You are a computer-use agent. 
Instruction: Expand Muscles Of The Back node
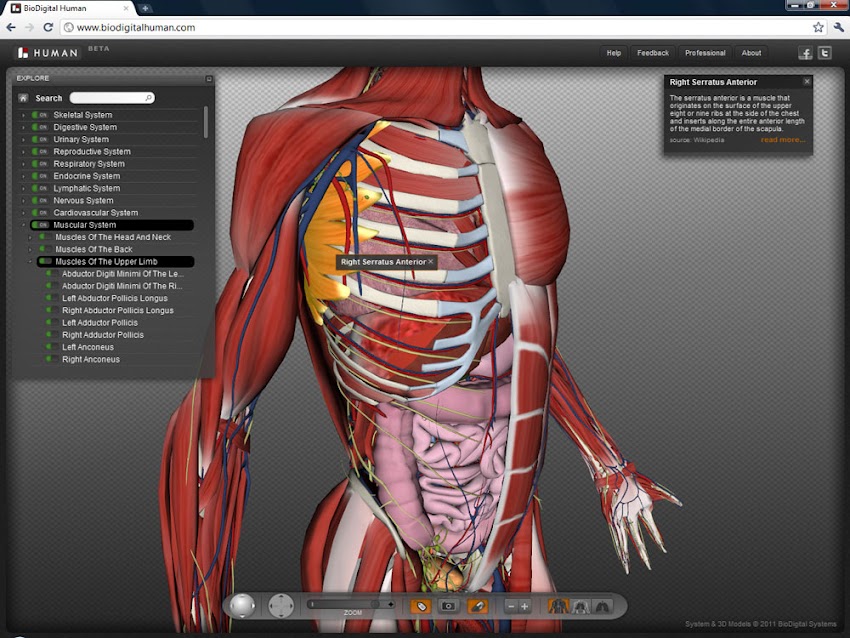30,249
